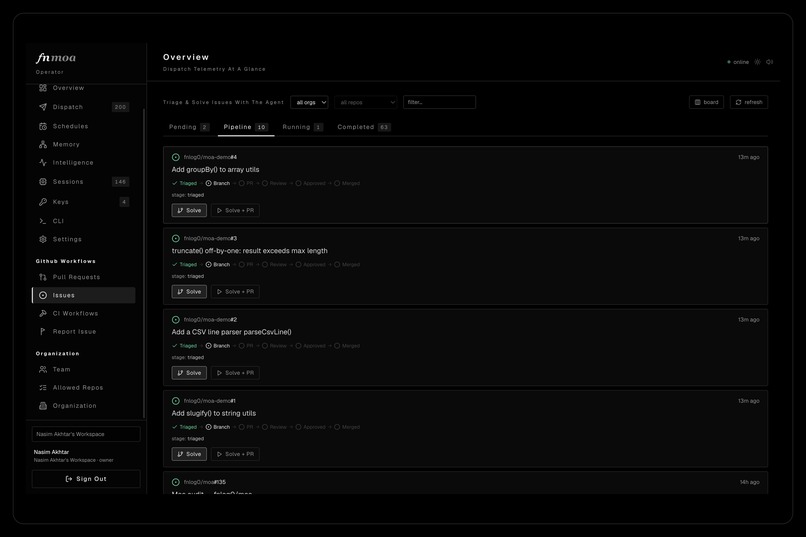The height and width of the screenshot is (537, 806).
Task: Click the online status indicator
Action: (738, 62)
